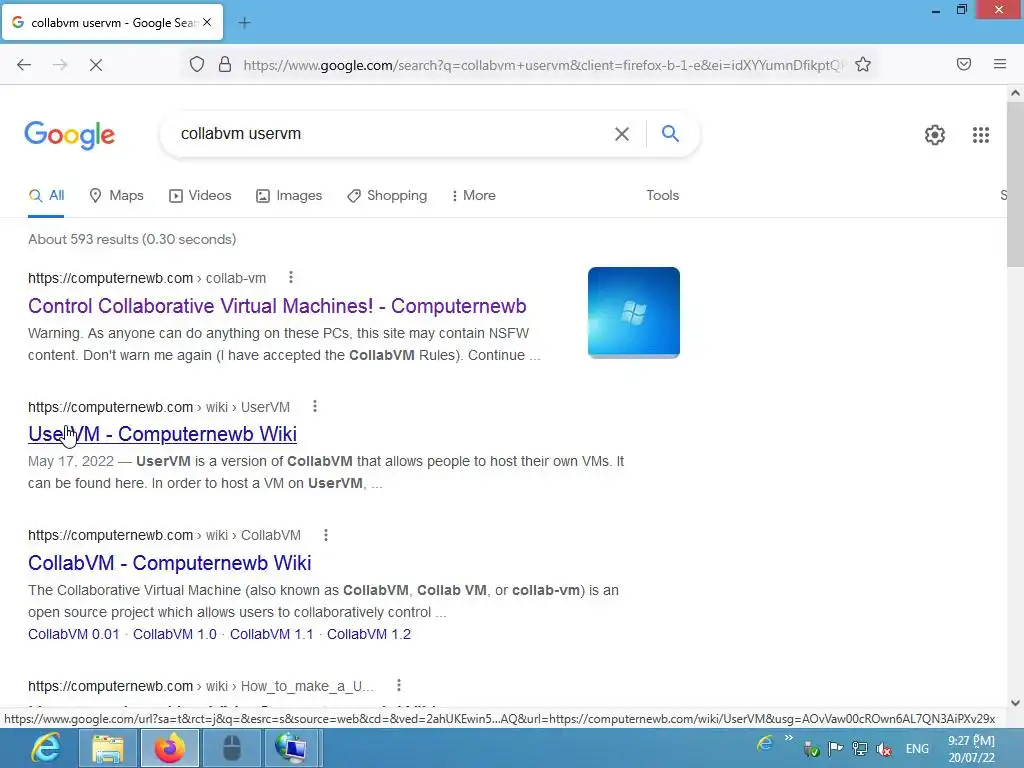Click the page scrollbar up arrow
Screen dimensions: 1024x768
click(x=1015, y=93)
